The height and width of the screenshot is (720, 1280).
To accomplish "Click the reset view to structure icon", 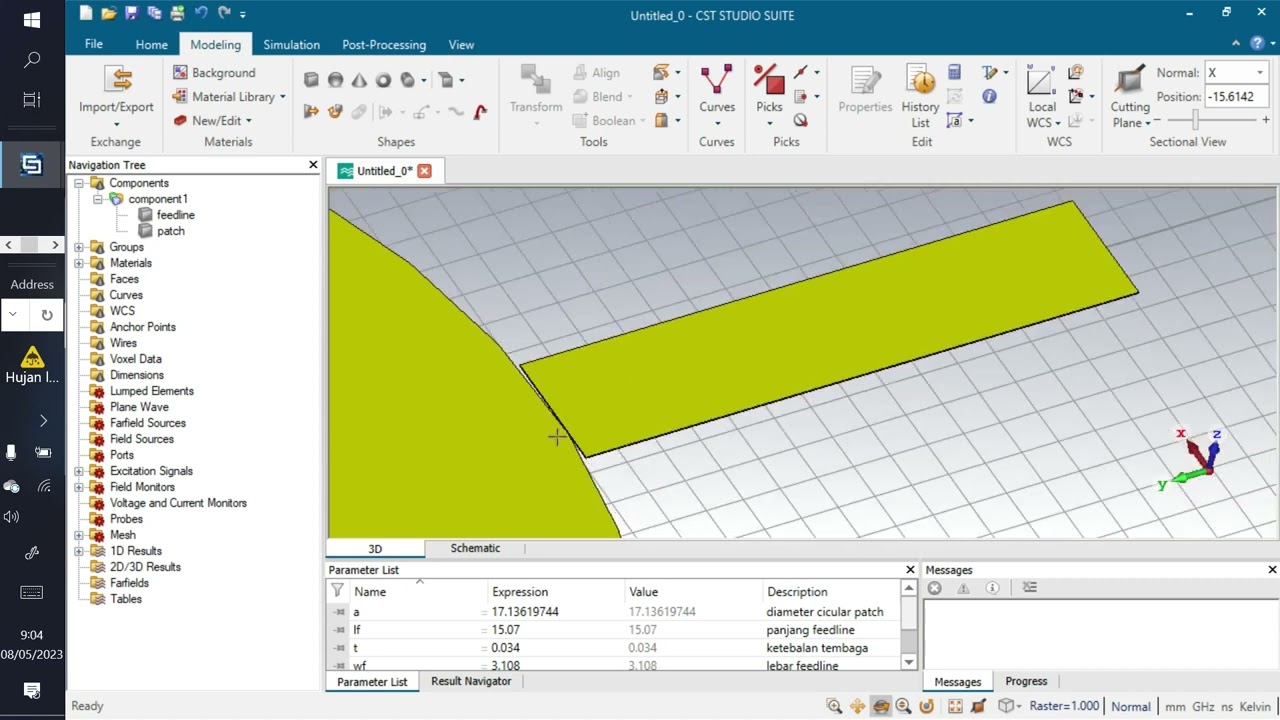I will tap(955, 706).
